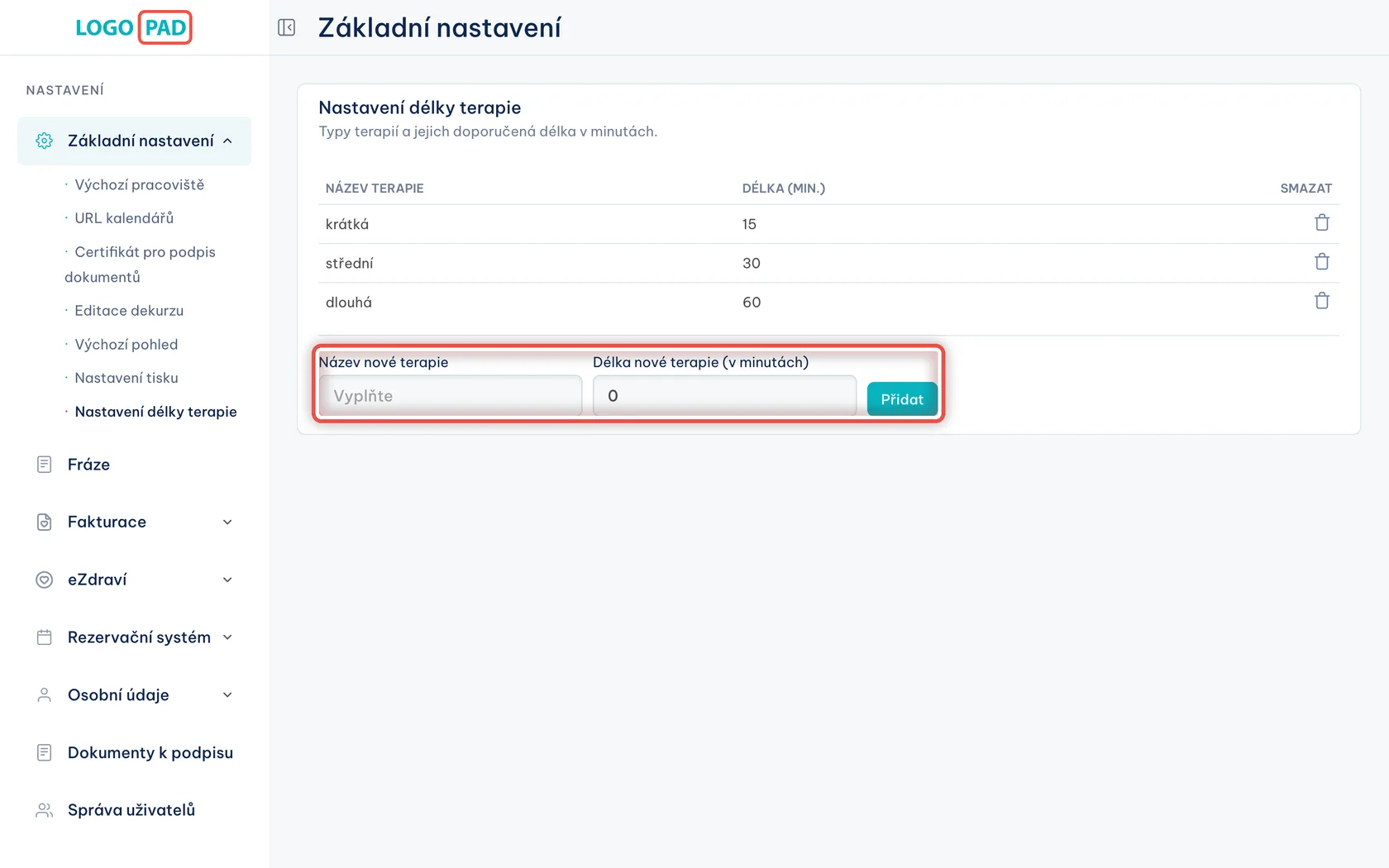The image size is (1389, 868).
Task: Click the eZdraví heart icon
Action: [x=45, y=580]
